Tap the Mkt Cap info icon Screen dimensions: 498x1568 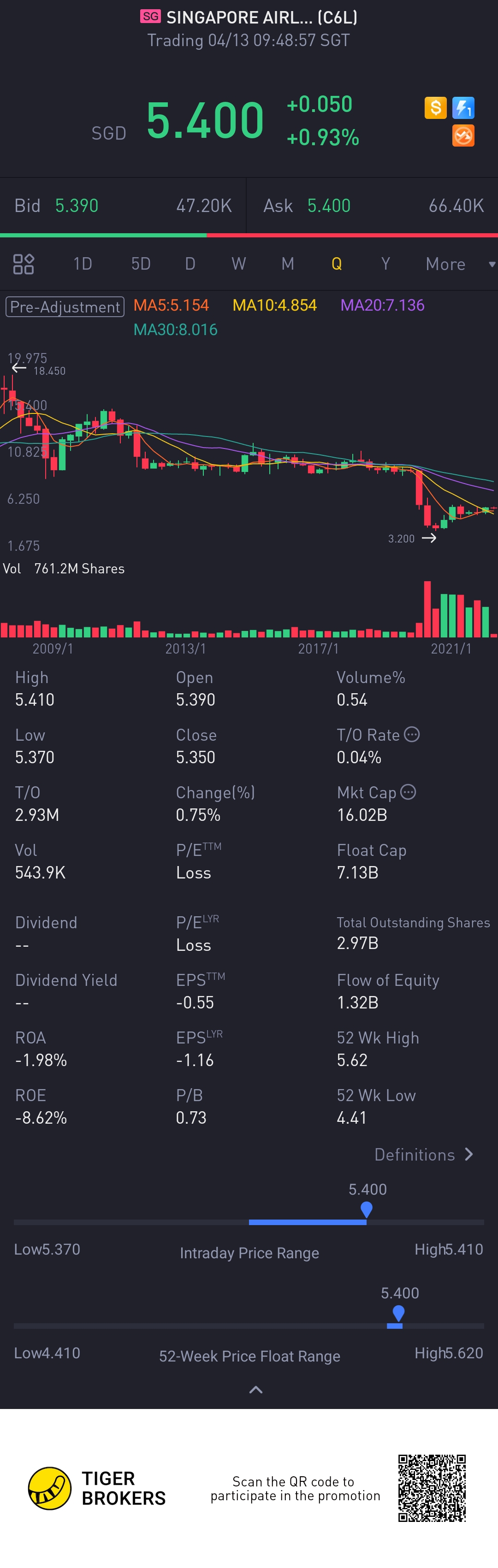pyautogui.click(x=409, y=792)
